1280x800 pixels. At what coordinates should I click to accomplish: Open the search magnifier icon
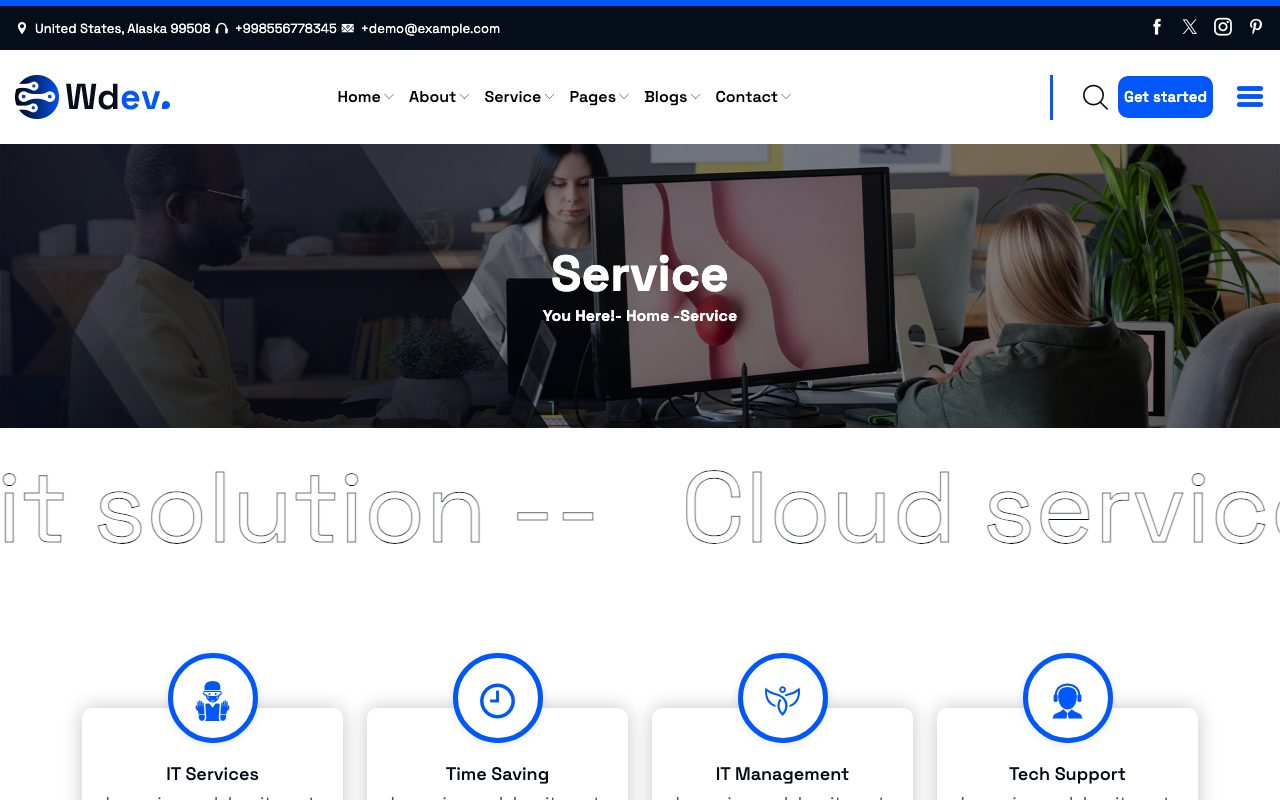click(x=1095, y=97)
